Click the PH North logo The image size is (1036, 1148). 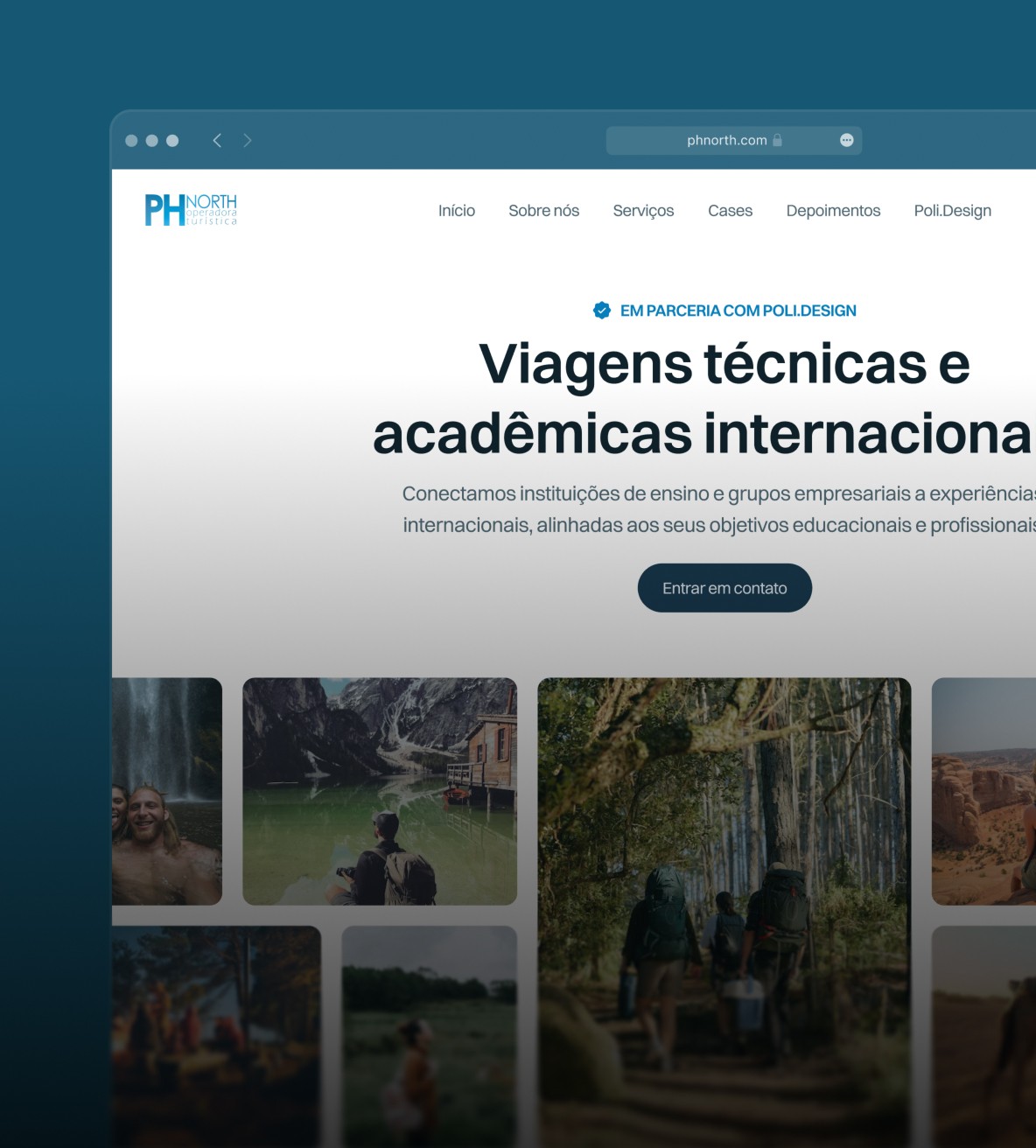pos(191,210)
